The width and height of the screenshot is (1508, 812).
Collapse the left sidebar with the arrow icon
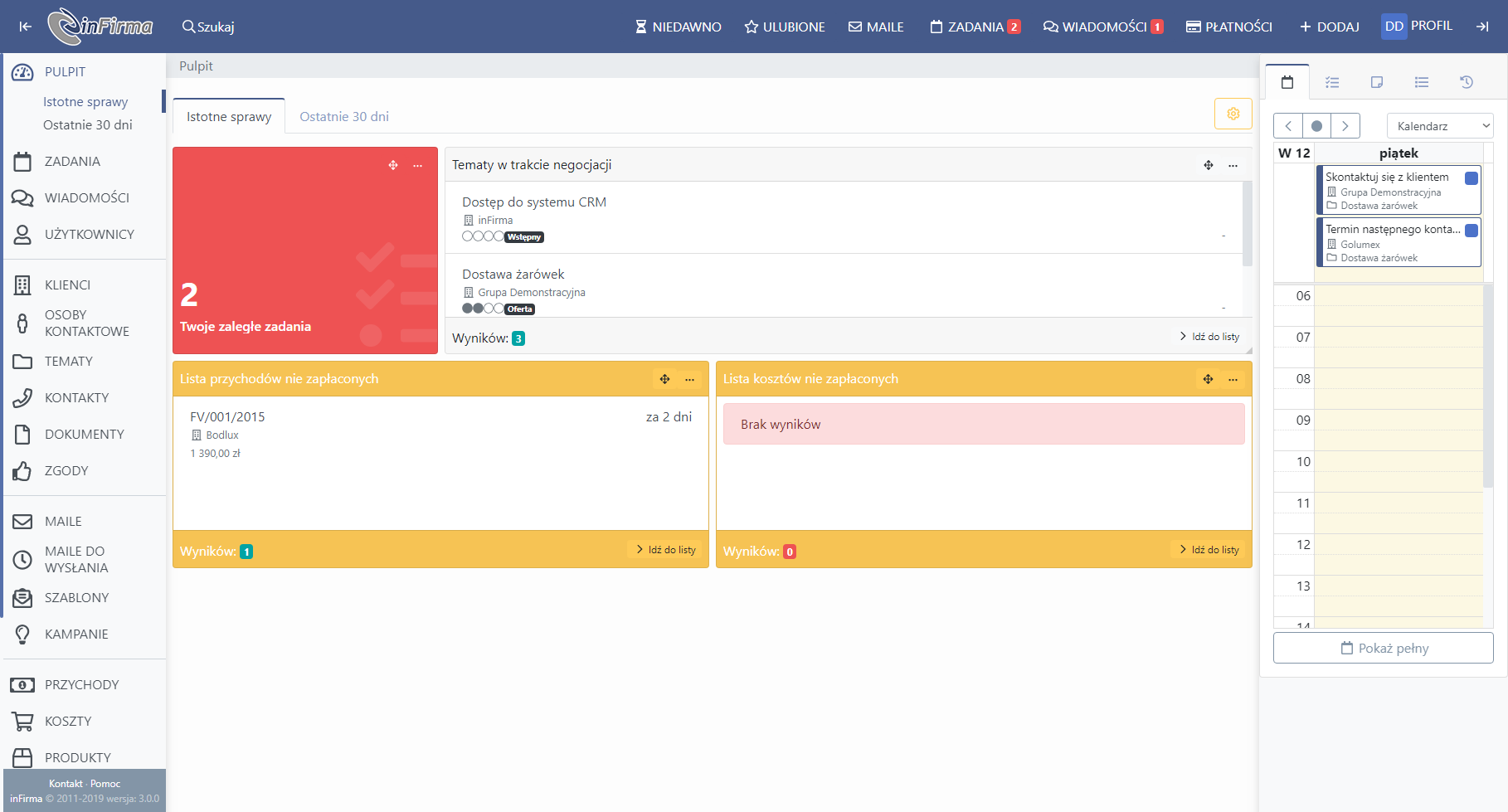(x=26, y=27)
